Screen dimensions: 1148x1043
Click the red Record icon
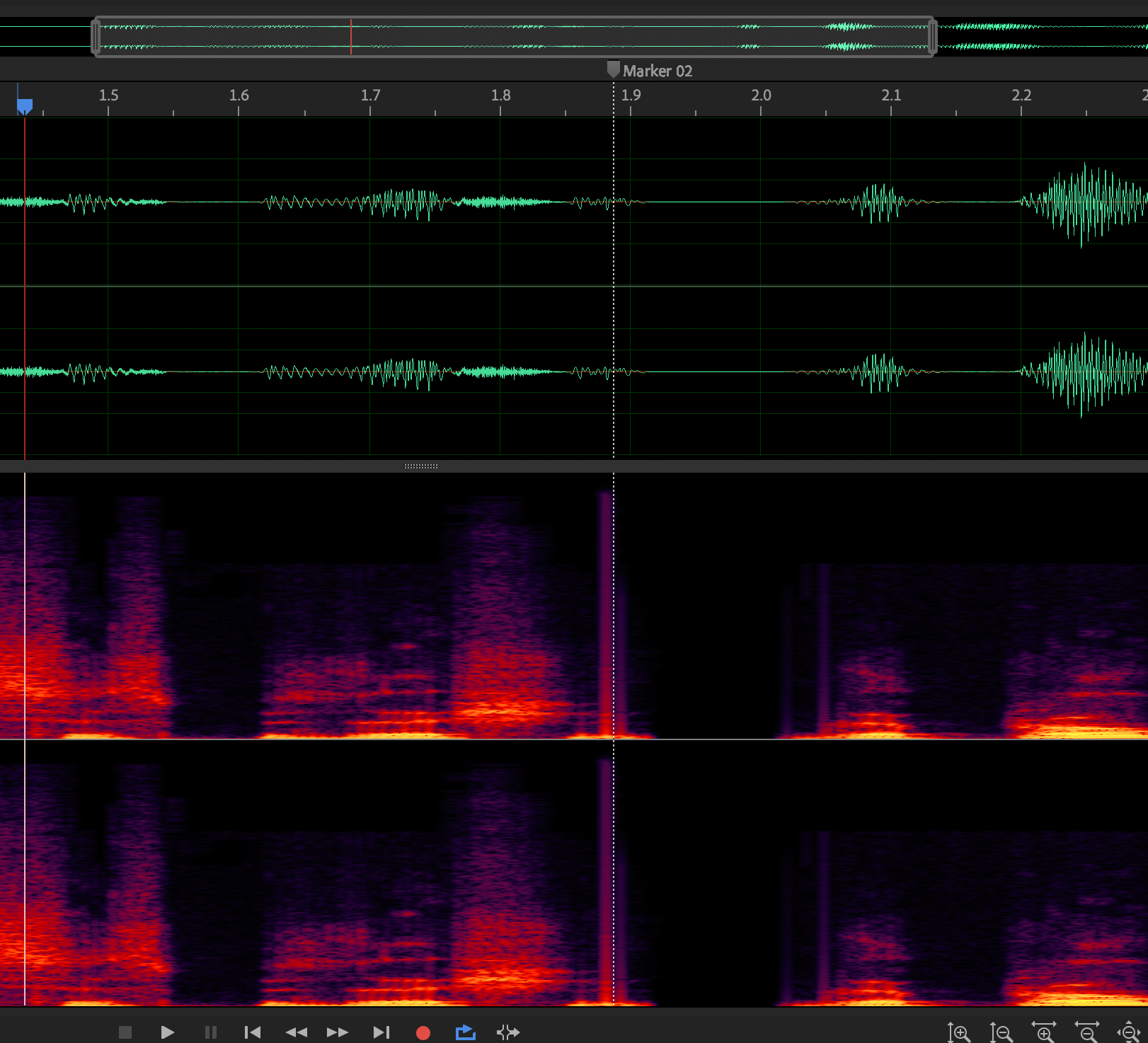tap(423, 1032)
